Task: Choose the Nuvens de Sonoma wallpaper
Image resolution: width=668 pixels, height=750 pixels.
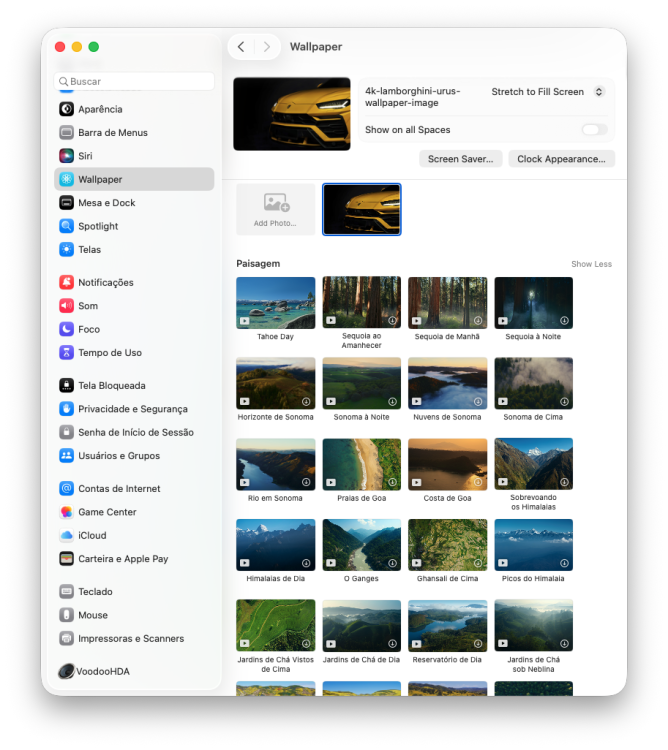Action: (x=447, y=383)
